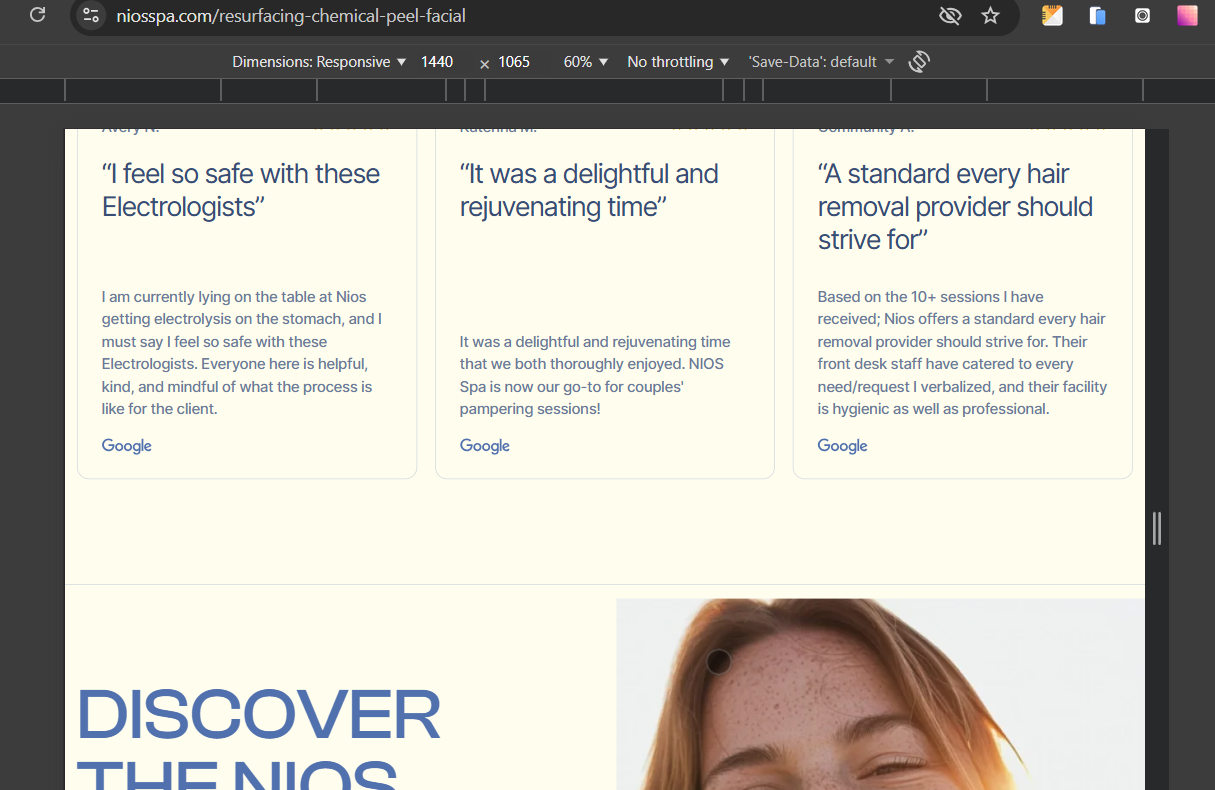The image size is (1215, 790).
Task: Click the crossed-out eye icon in address bar
Action: [x=950, y=15]
